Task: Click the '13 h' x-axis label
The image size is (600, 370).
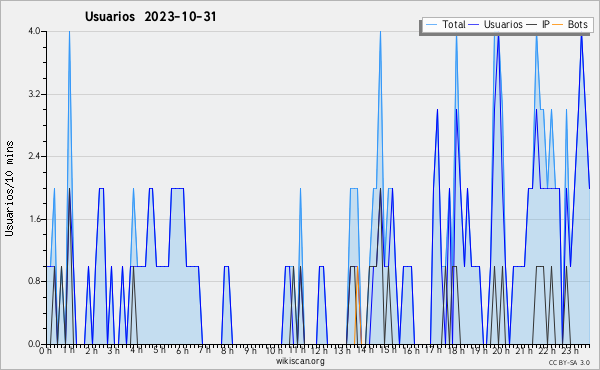Action: click(342, 351)
